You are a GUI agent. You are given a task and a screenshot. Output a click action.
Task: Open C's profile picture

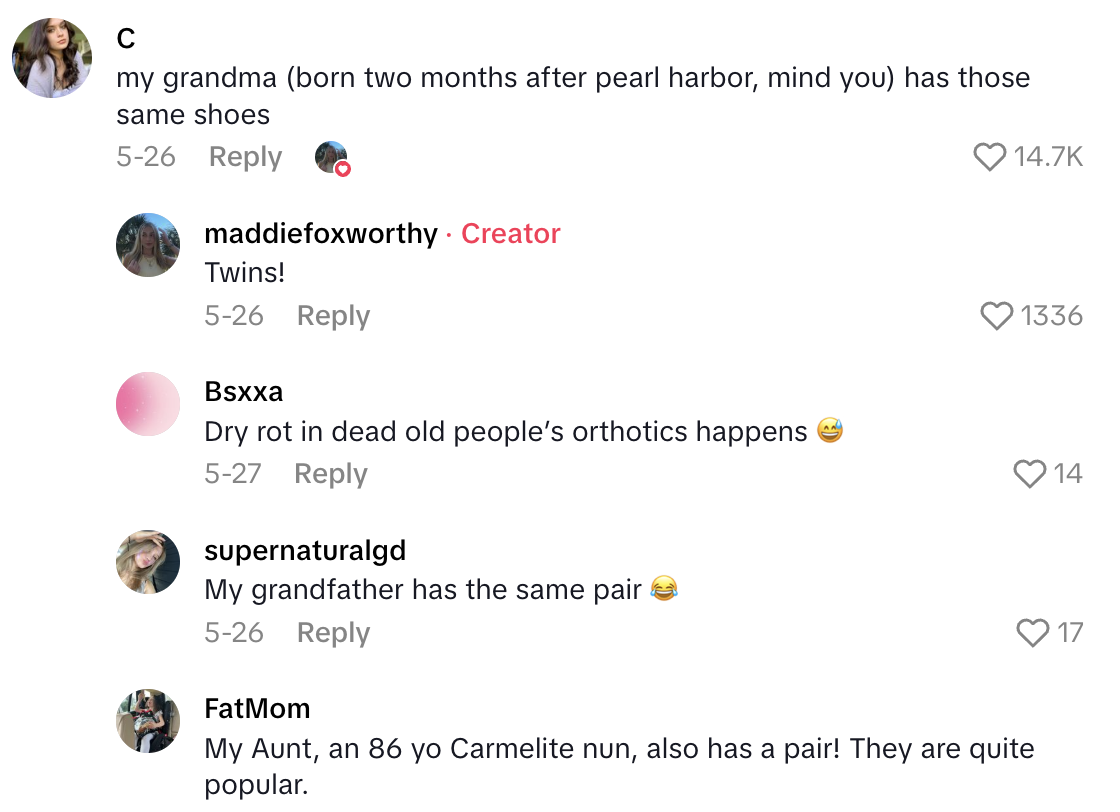52,58
